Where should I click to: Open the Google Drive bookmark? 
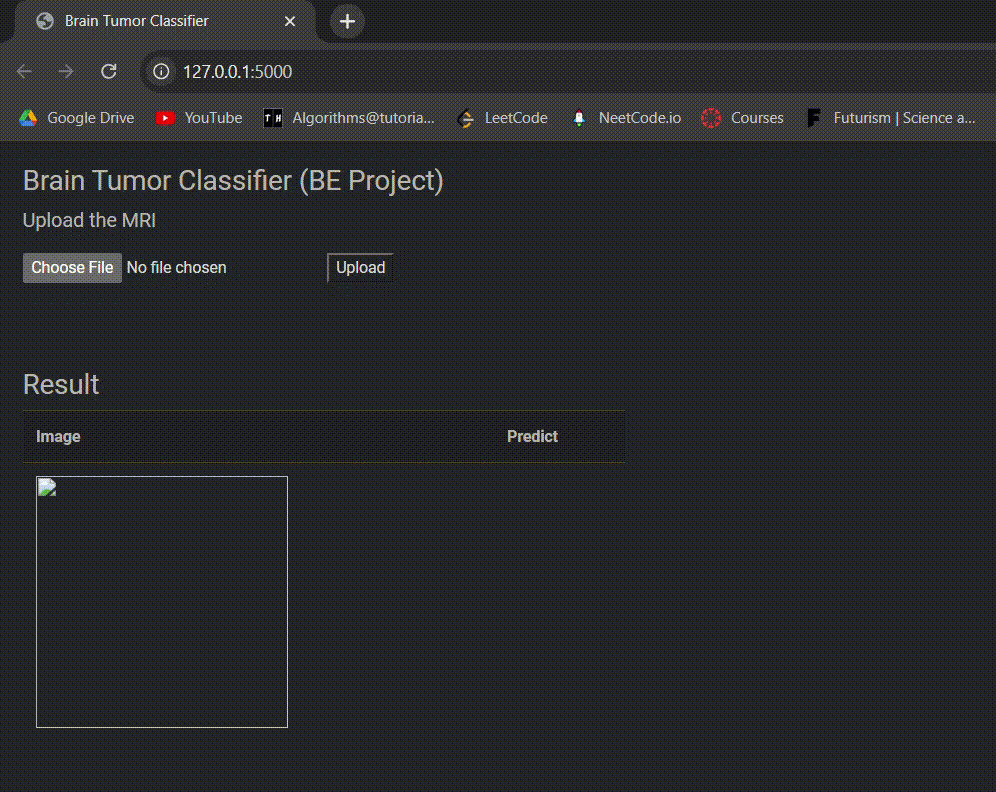click(77, 118)
